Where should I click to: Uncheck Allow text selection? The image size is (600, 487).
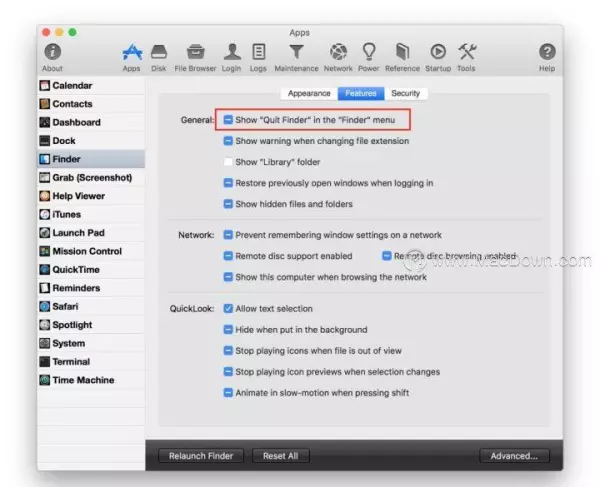coord(228,308)
